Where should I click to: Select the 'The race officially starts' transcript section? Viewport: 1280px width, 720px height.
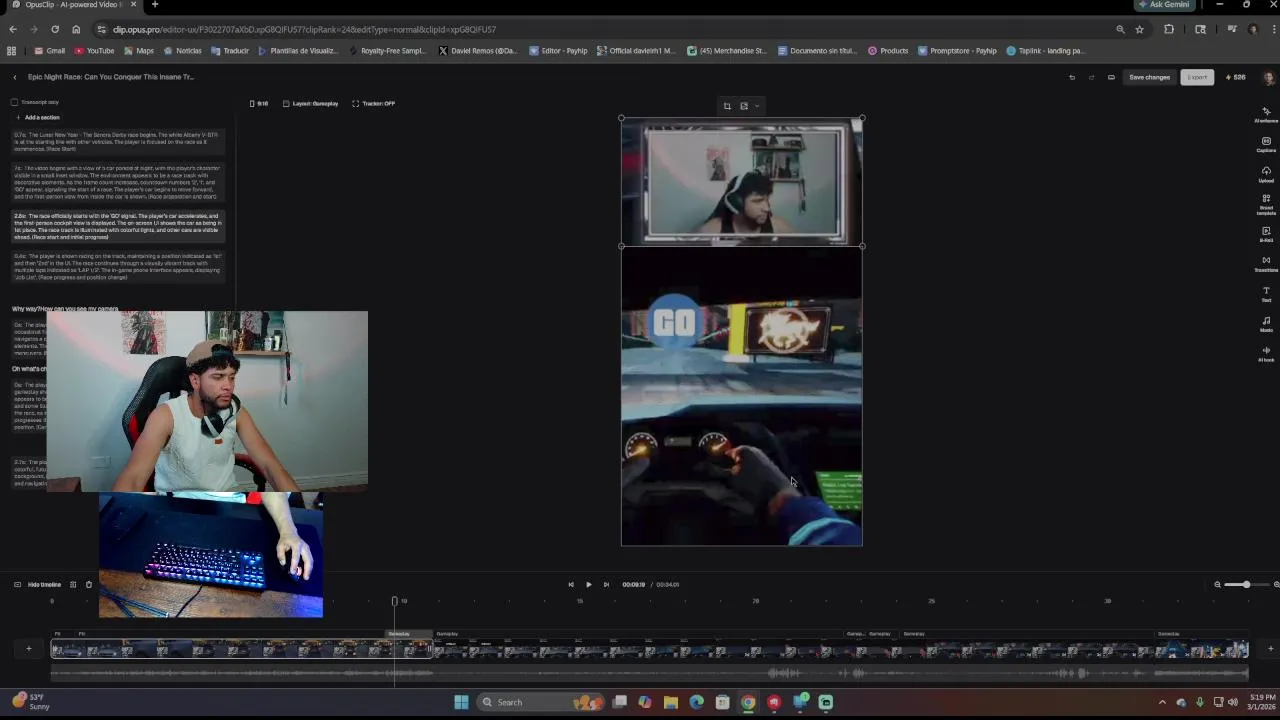tap(118, 226)
